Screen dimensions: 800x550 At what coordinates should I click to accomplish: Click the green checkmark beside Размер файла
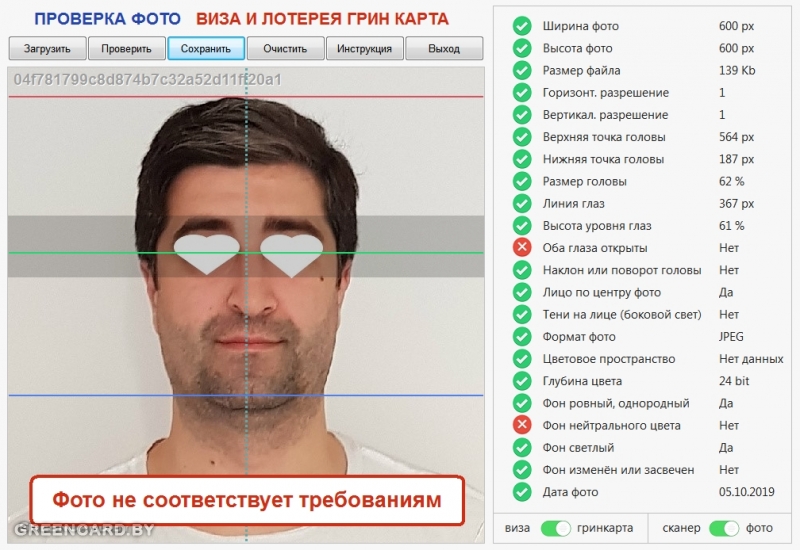(522, 70)
